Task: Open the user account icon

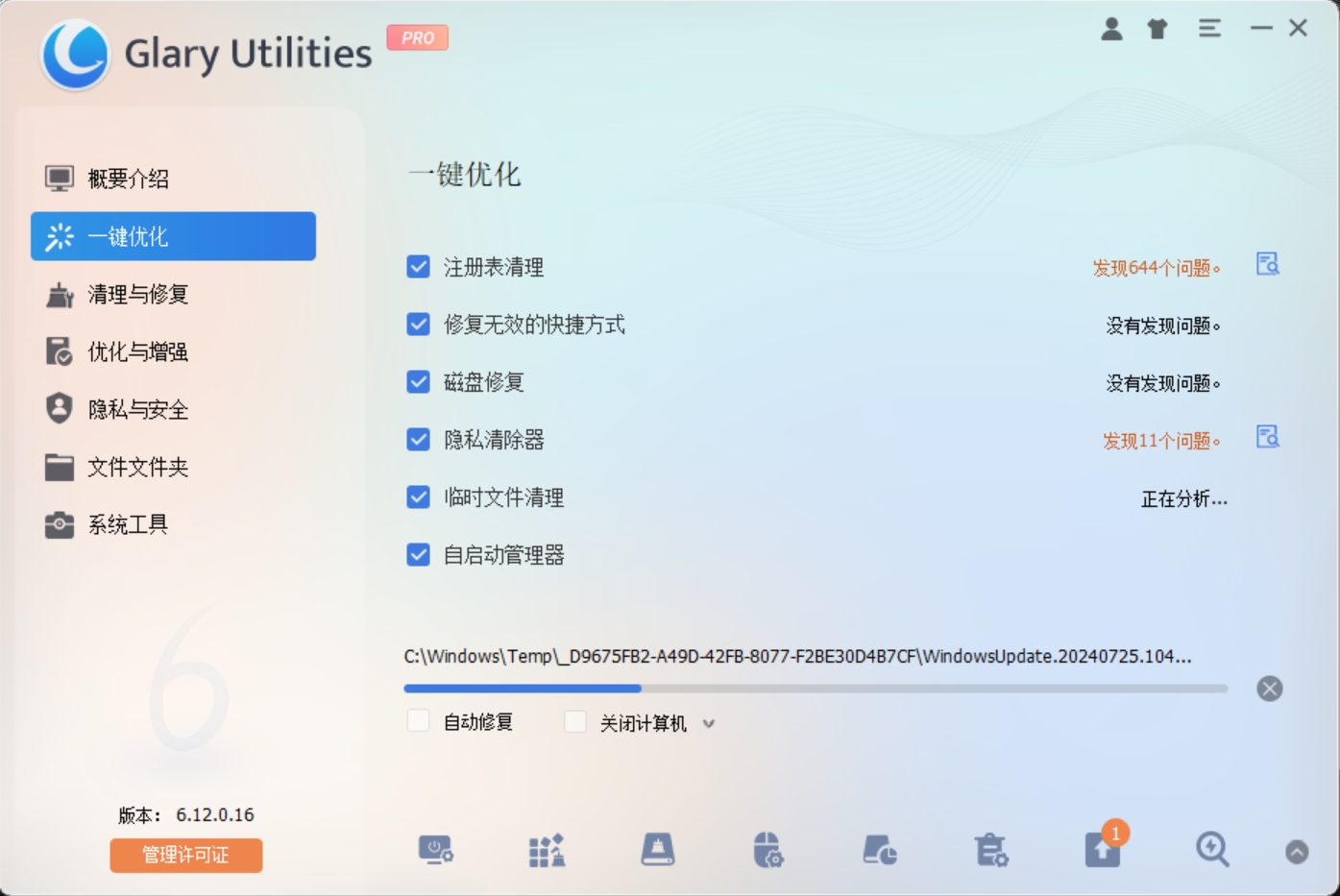Action: (x=1113, y=29)
